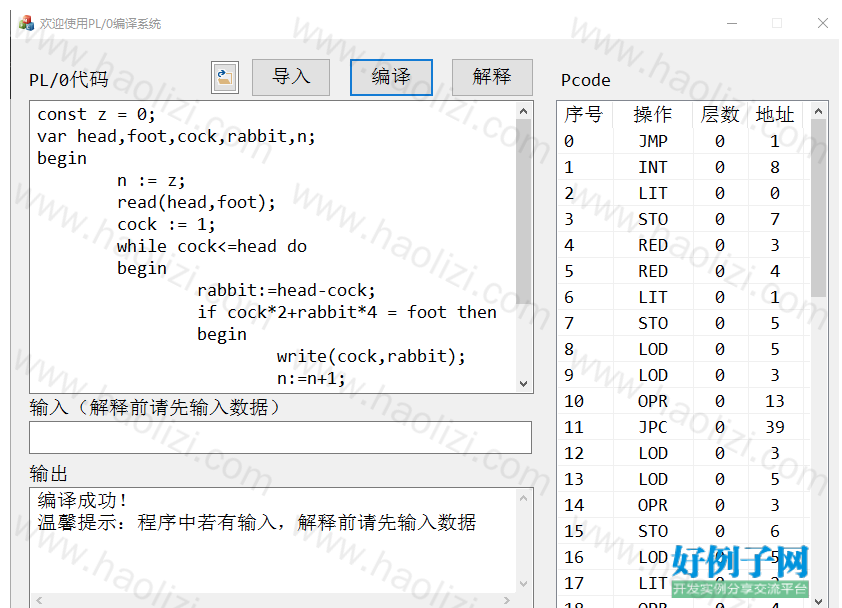Click the line 'write(cock,rabbit);'

point(371,357)
